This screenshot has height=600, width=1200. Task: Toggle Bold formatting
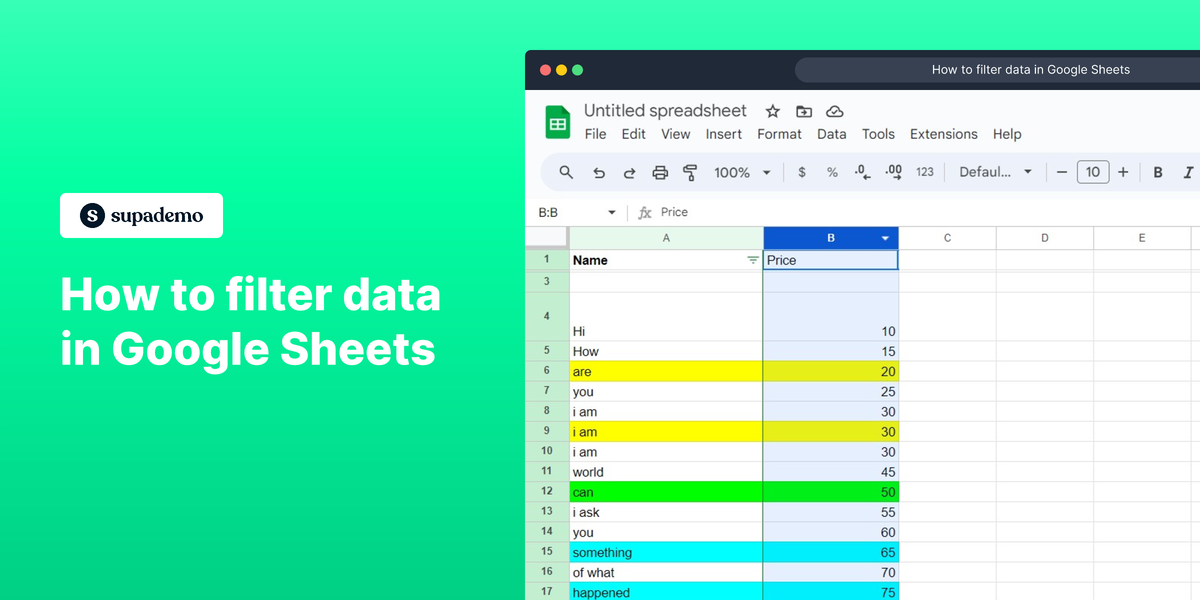pos(1157,172)
